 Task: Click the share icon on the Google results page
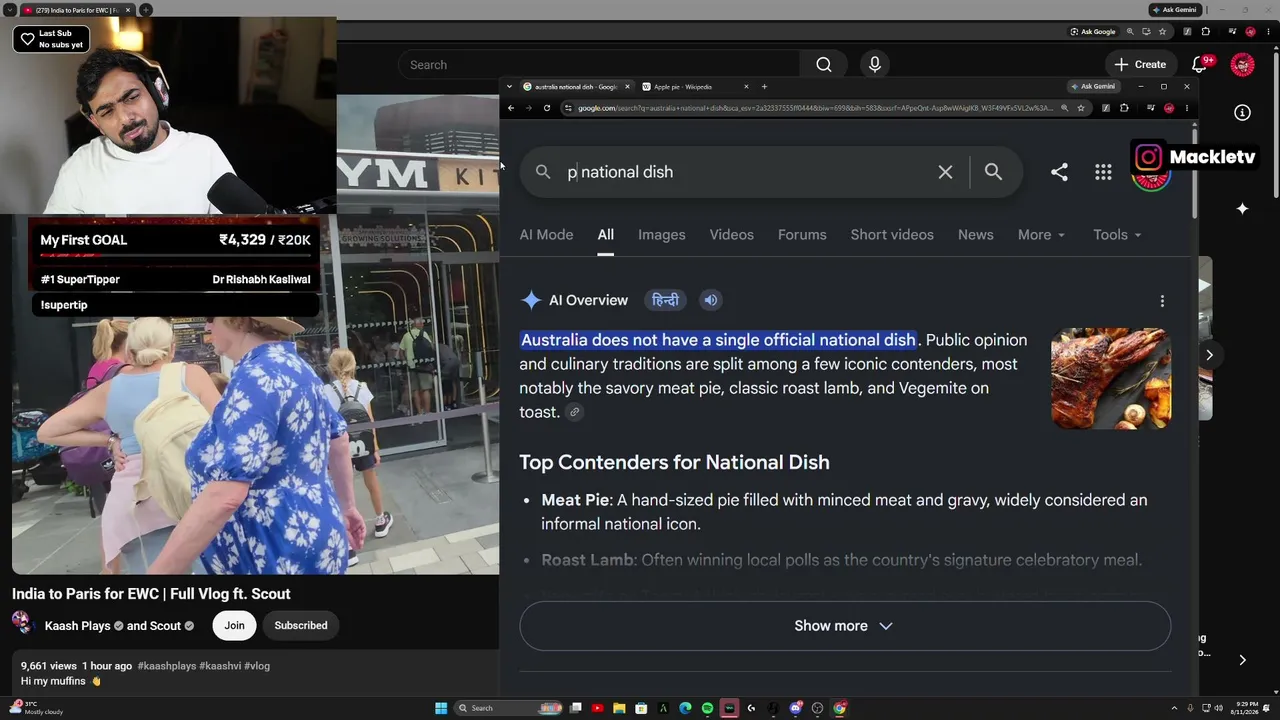1059,172
